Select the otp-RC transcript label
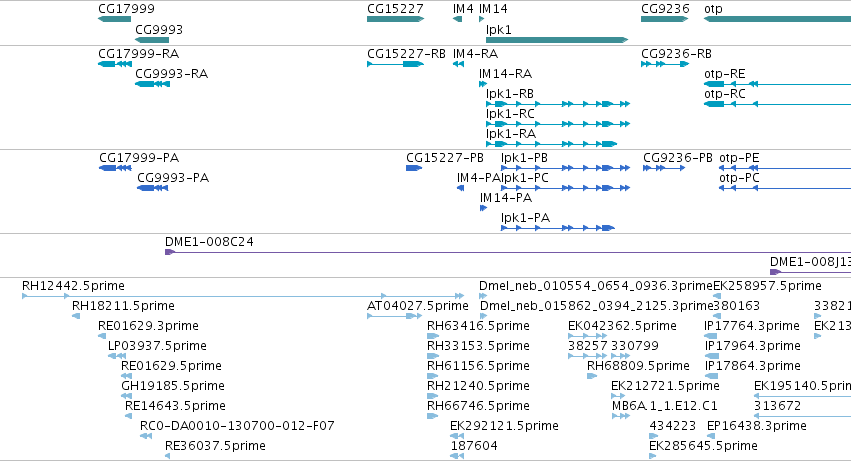 [x=725, y=94]
